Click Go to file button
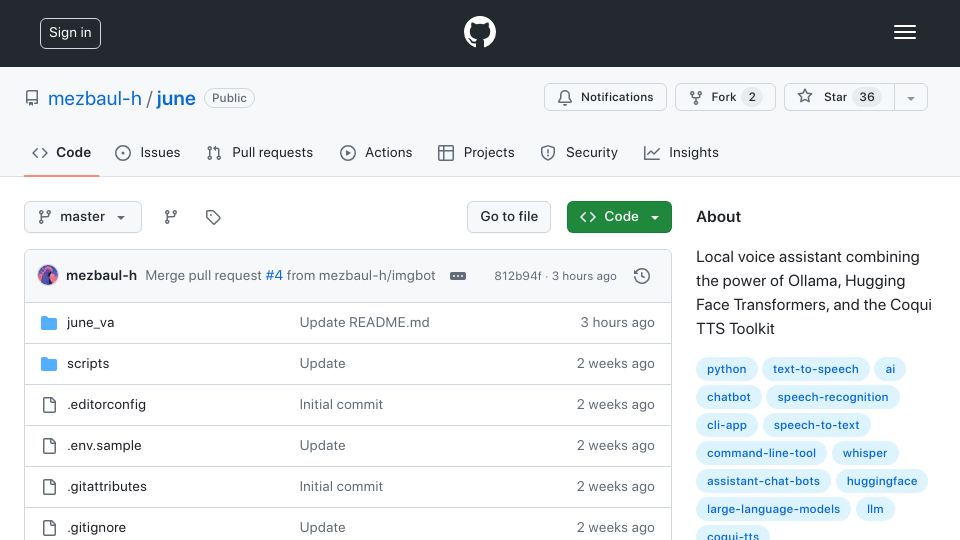Image resolution: width=960 pixels, height=540 pixels. coord(509,217)
